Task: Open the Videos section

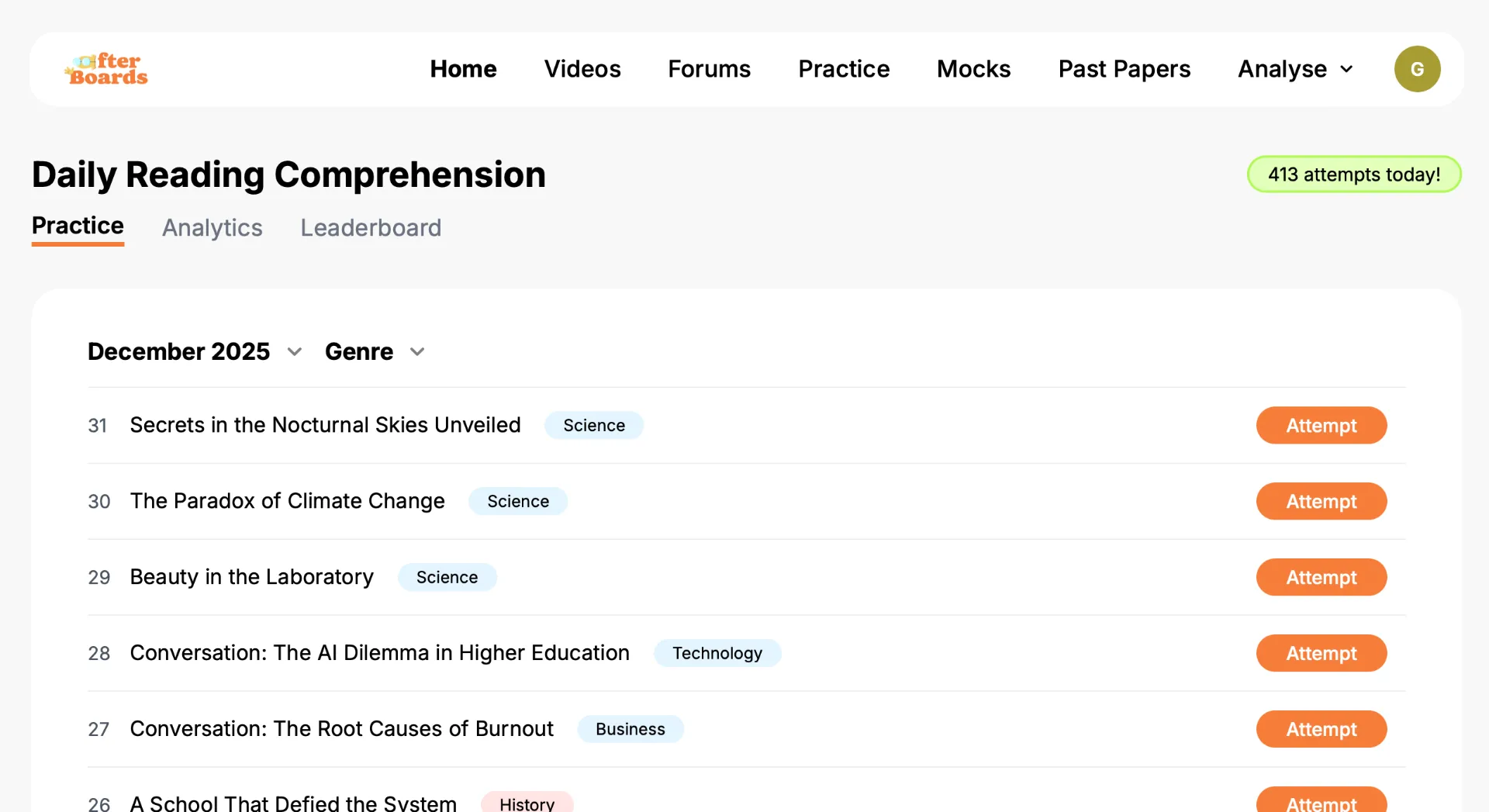Action: 582,69
